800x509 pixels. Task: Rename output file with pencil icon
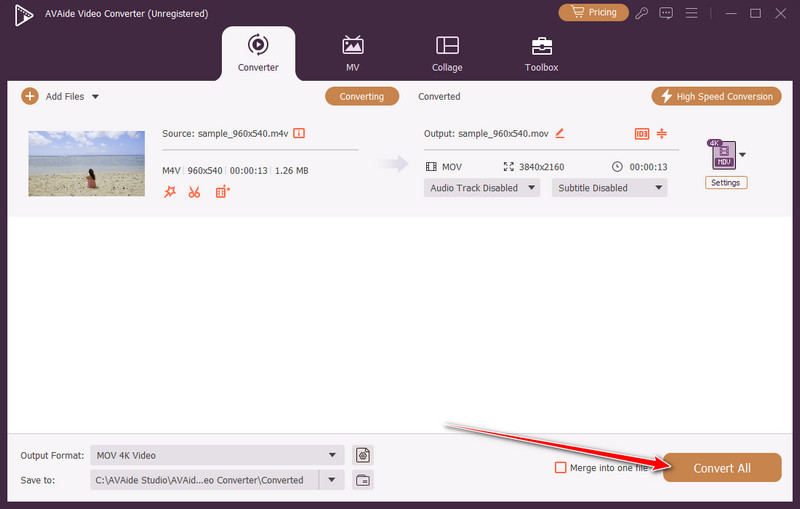560,133
